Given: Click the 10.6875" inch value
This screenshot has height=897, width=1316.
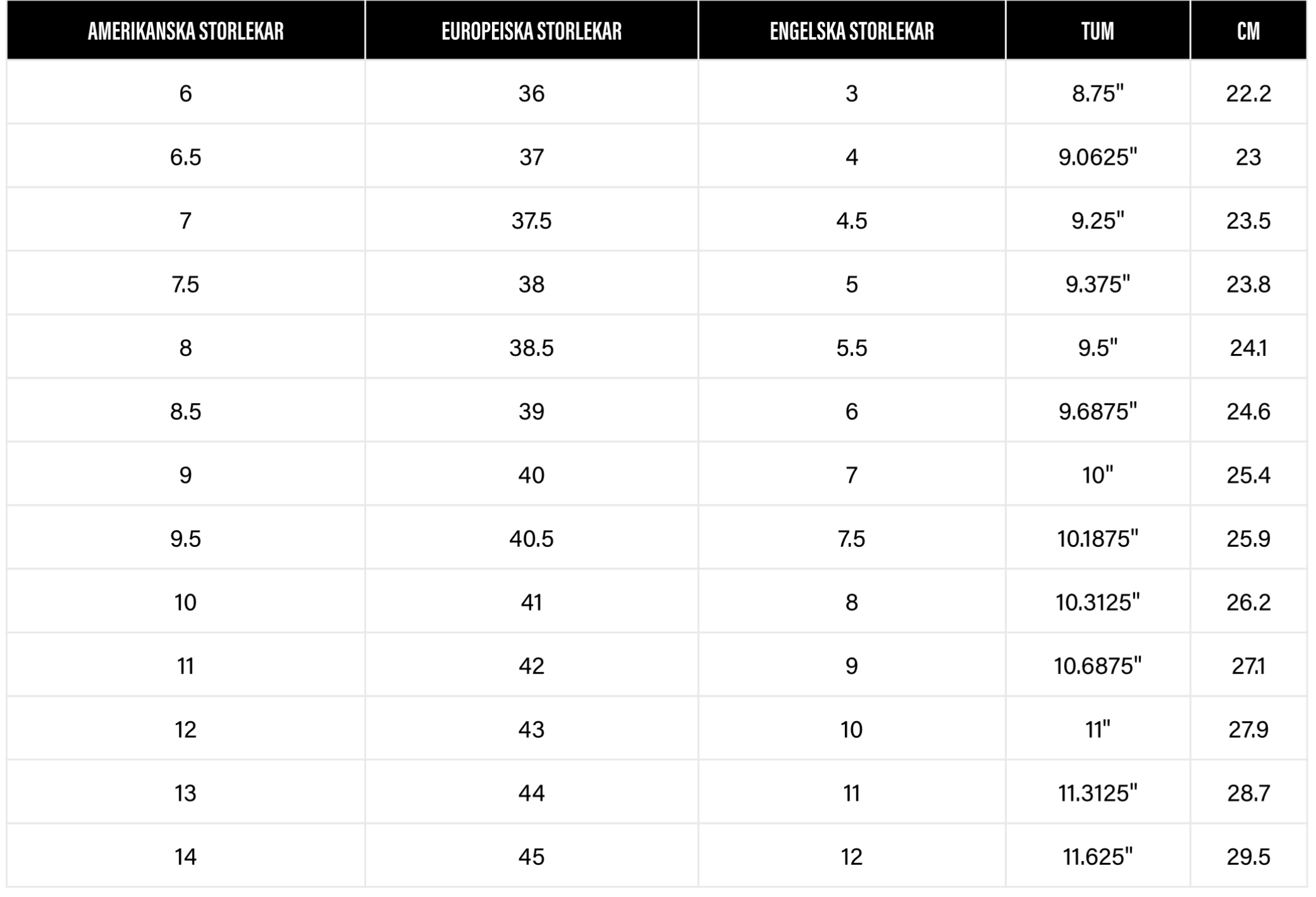Looking at the screenshot, I should (x=1097, y=666).
